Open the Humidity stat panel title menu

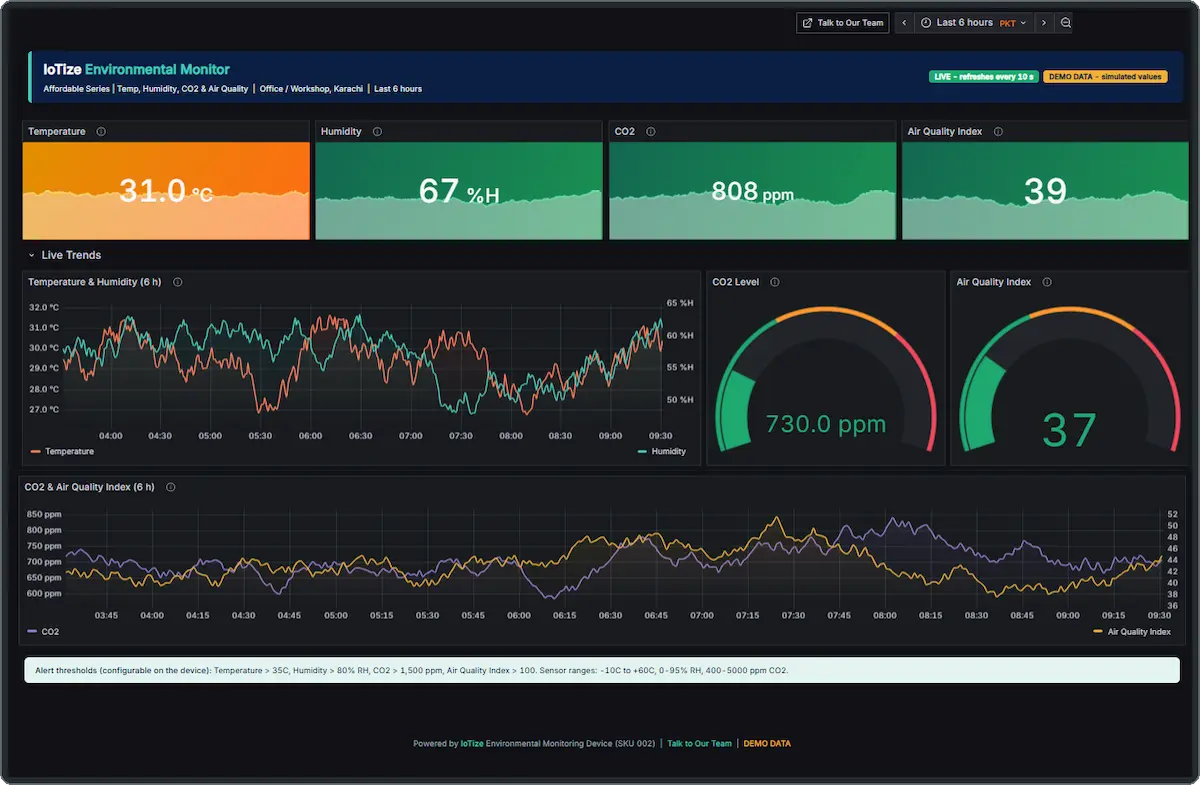click(x=341, y=132)
